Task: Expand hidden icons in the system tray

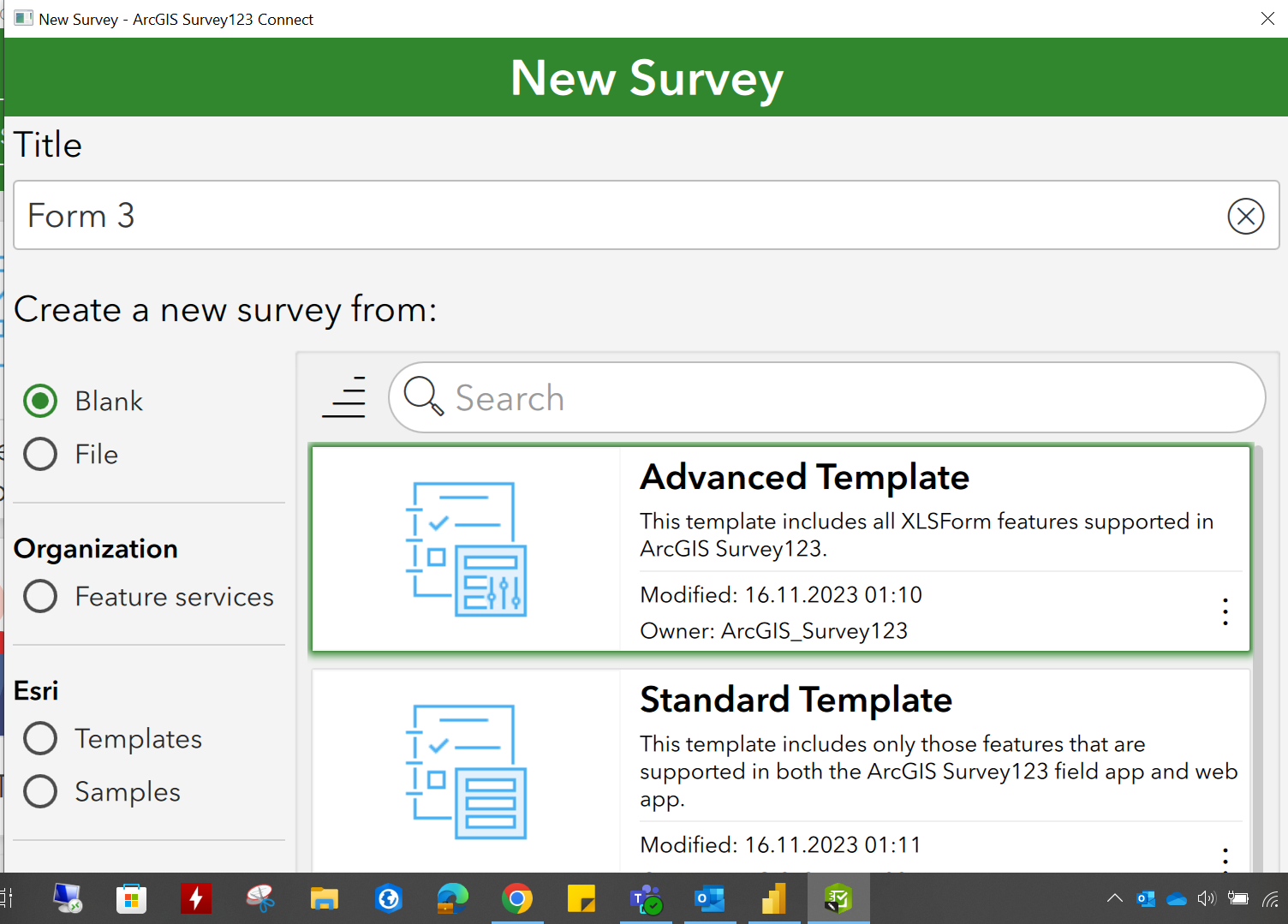Action: [1114, 898]
